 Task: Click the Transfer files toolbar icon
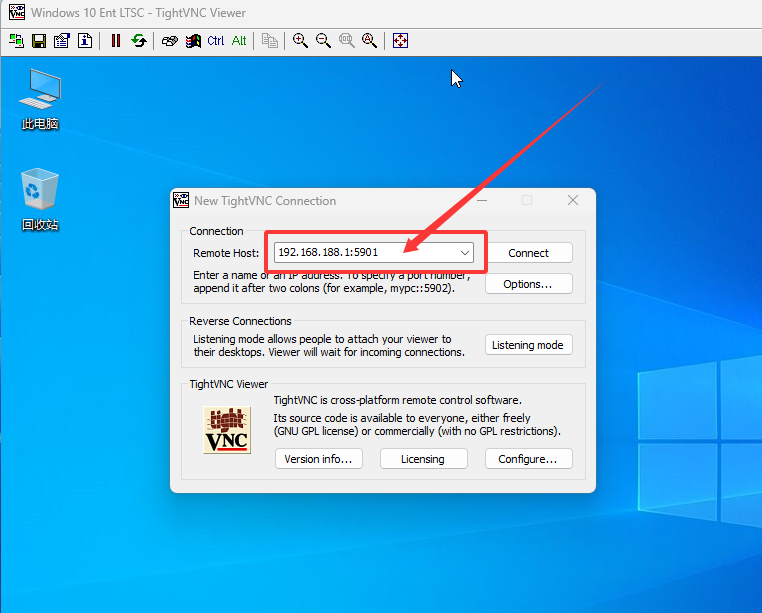pyautogui.click(x=270, y=41)
